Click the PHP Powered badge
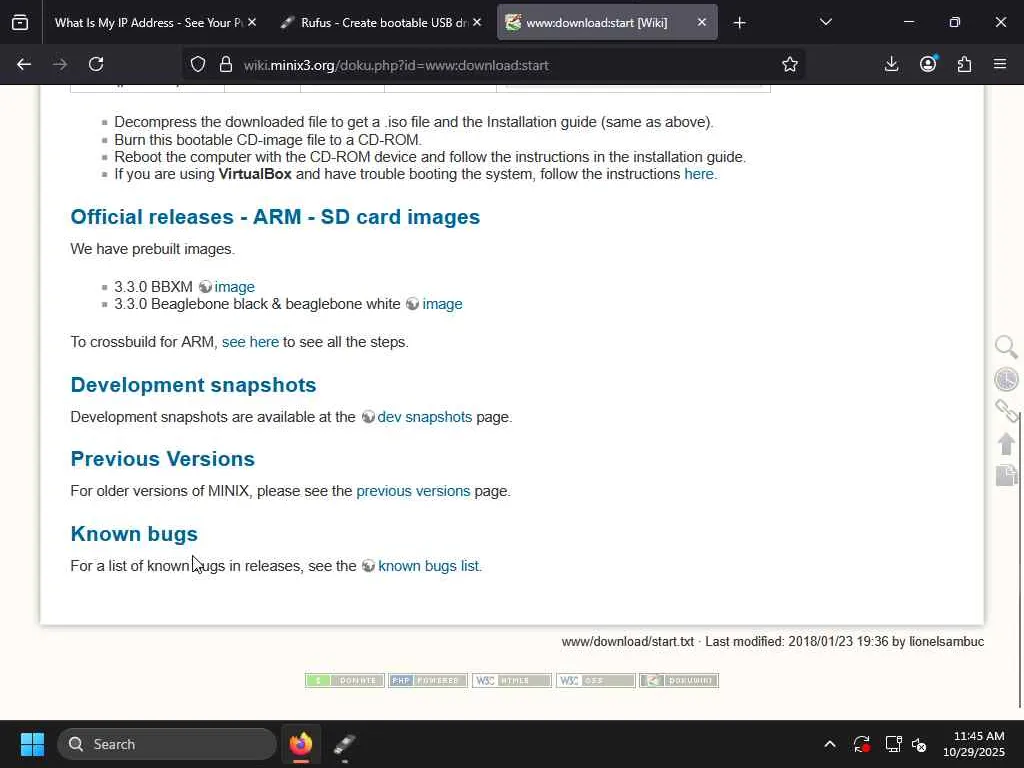1024x768 pixels. point(428,680)
